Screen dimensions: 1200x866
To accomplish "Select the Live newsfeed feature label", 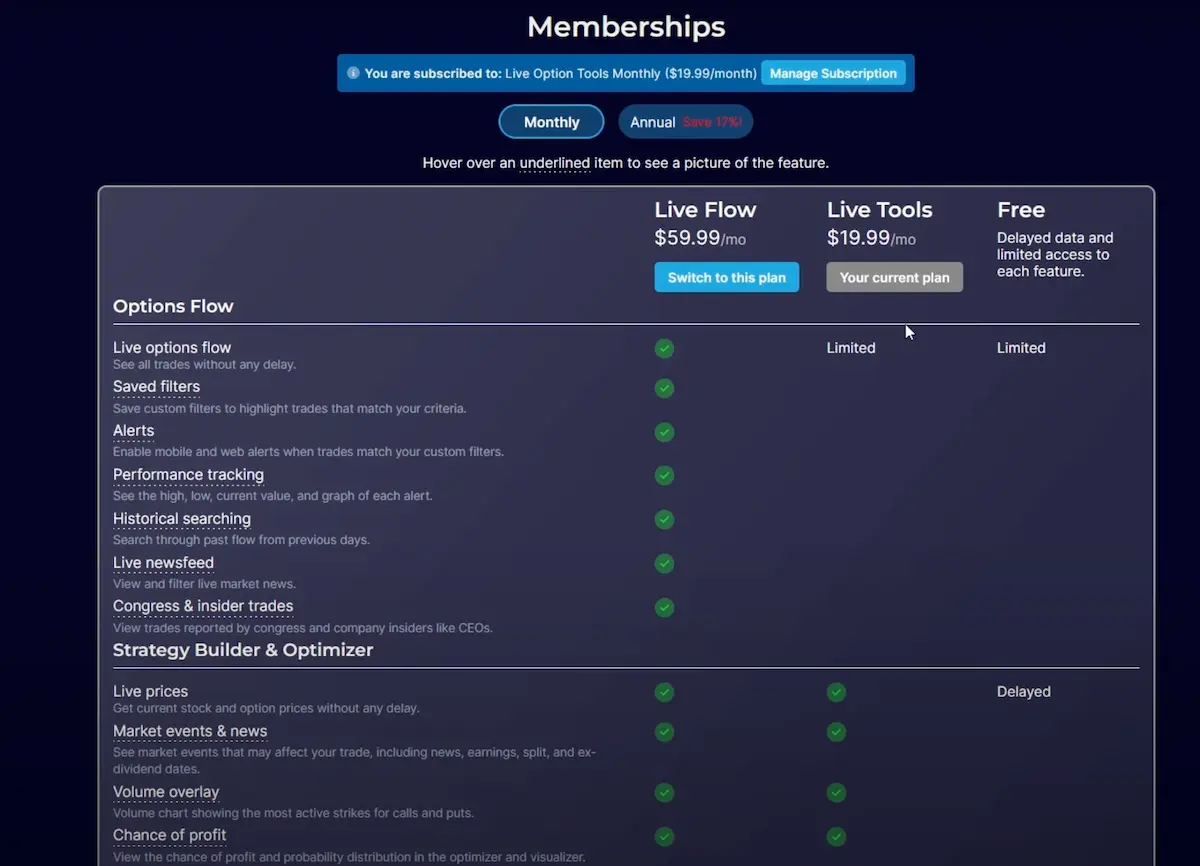I will (163, 563).
